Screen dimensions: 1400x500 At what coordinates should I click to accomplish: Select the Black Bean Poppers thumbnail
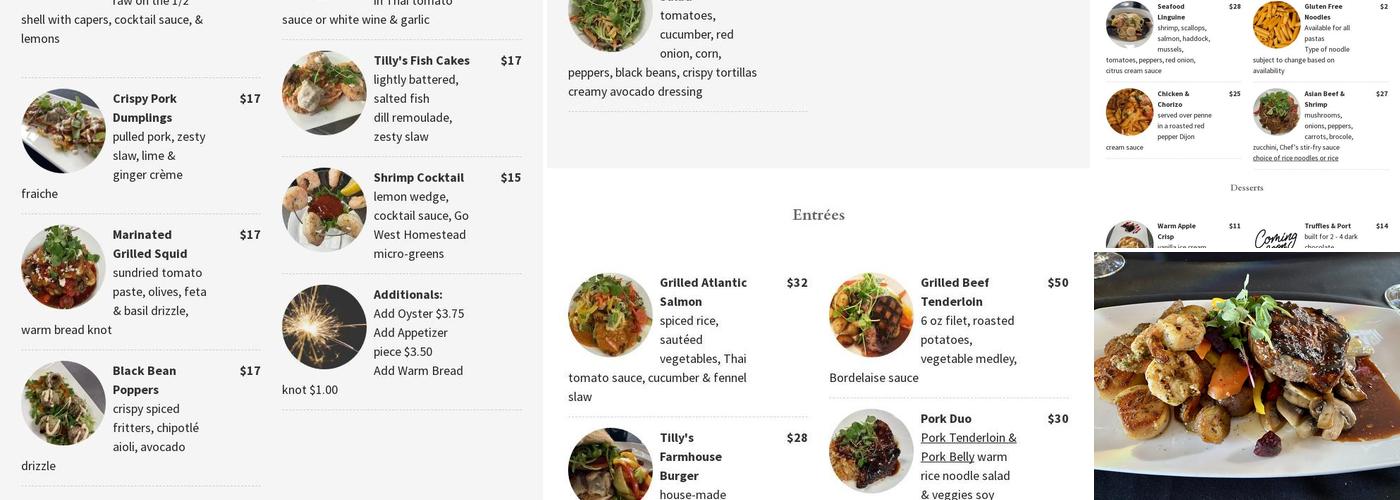(63, 403)
